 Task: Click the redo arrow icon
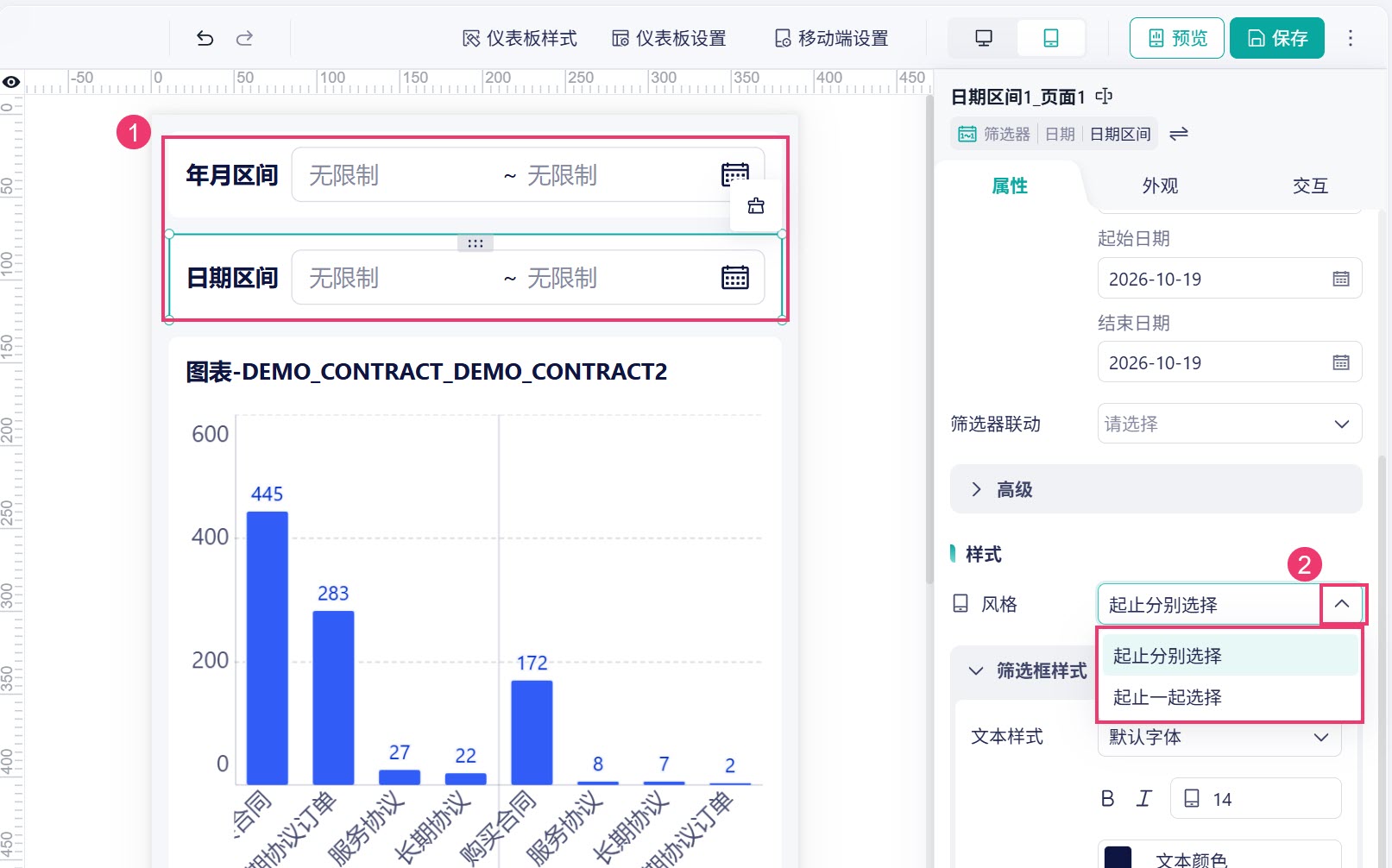click(x=245, y=38)
